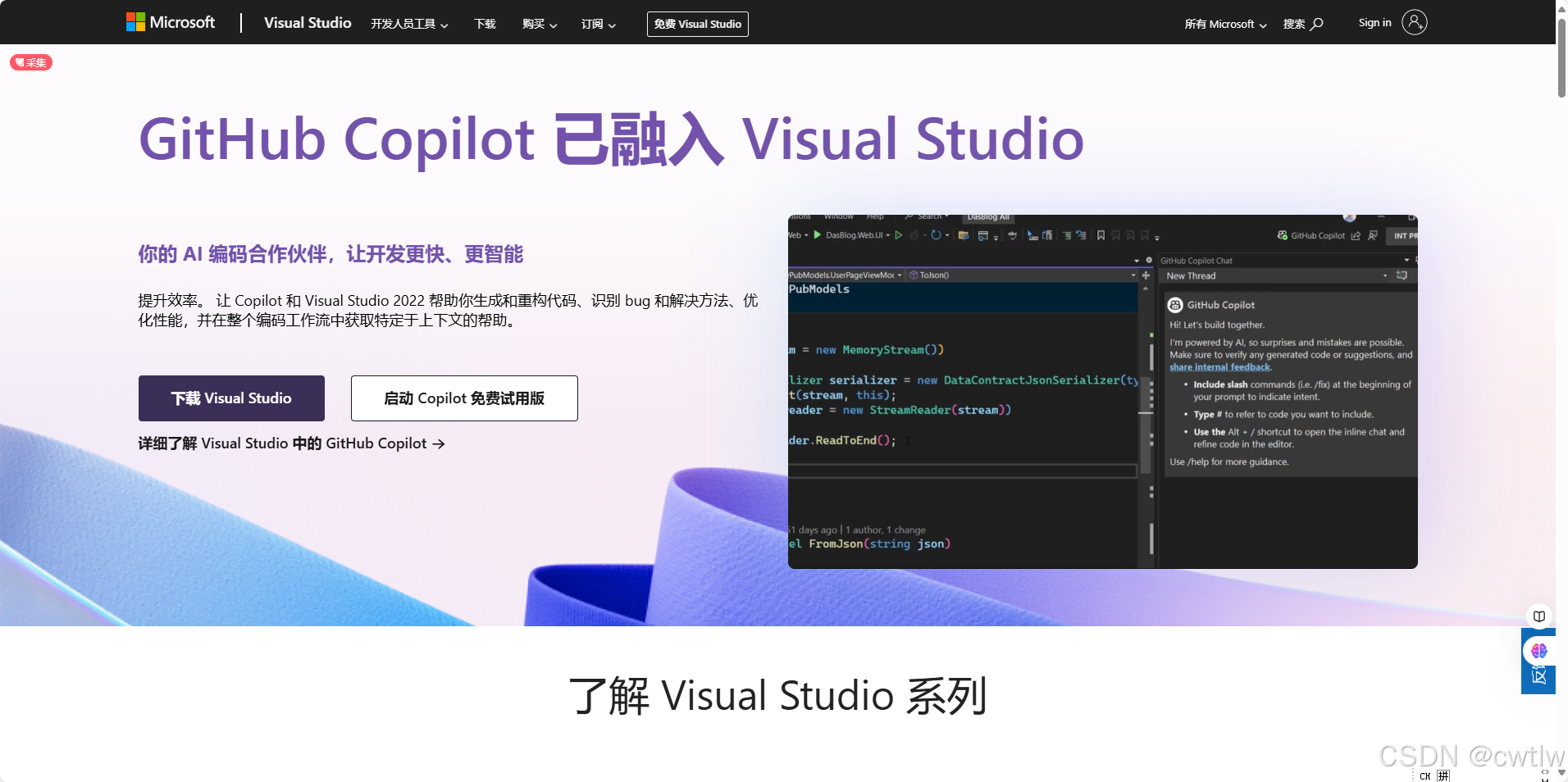
Task: Open the search magnifier icon
Action: pyautogui.click(x=1315, y=23)
